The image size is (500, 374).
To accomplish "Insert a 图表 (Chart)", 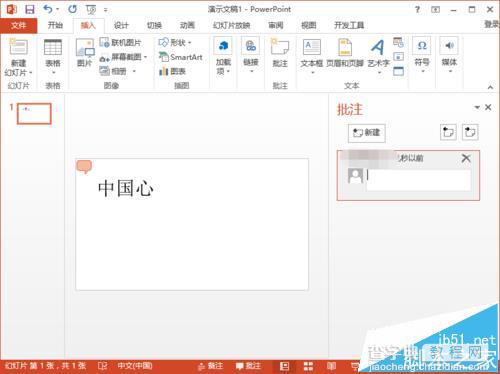I will (x=172, y=71).
